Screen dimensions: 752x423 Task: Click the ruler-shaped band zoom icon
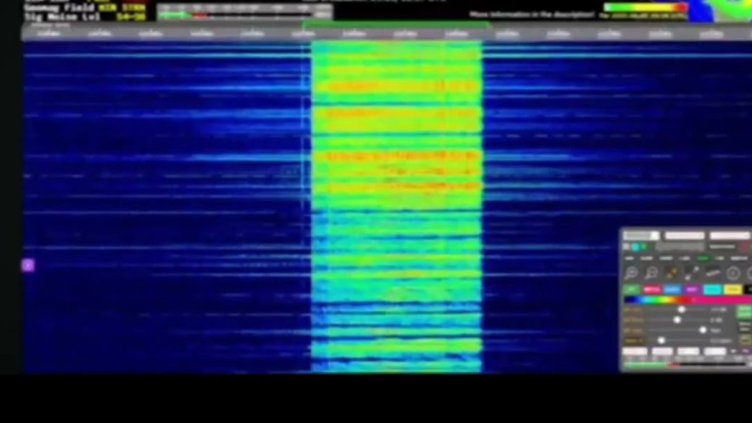click(x=712, y=273)
